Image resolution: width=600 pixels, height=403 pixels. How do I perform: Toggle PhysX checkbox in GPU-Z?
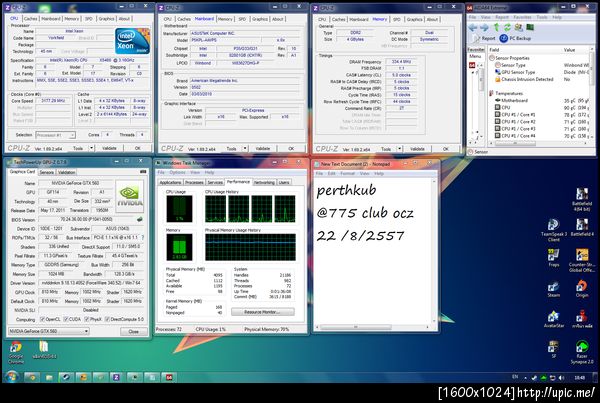tap(87, 319)
